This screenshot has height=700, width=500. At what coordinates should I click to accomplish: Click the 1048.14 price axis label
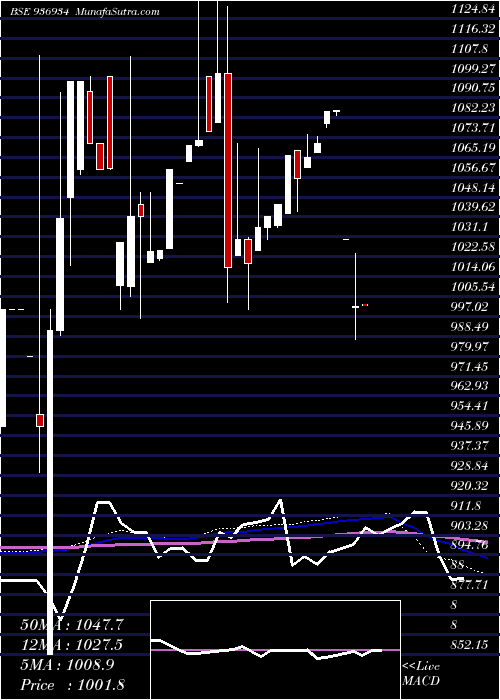(x=473, y=188)
